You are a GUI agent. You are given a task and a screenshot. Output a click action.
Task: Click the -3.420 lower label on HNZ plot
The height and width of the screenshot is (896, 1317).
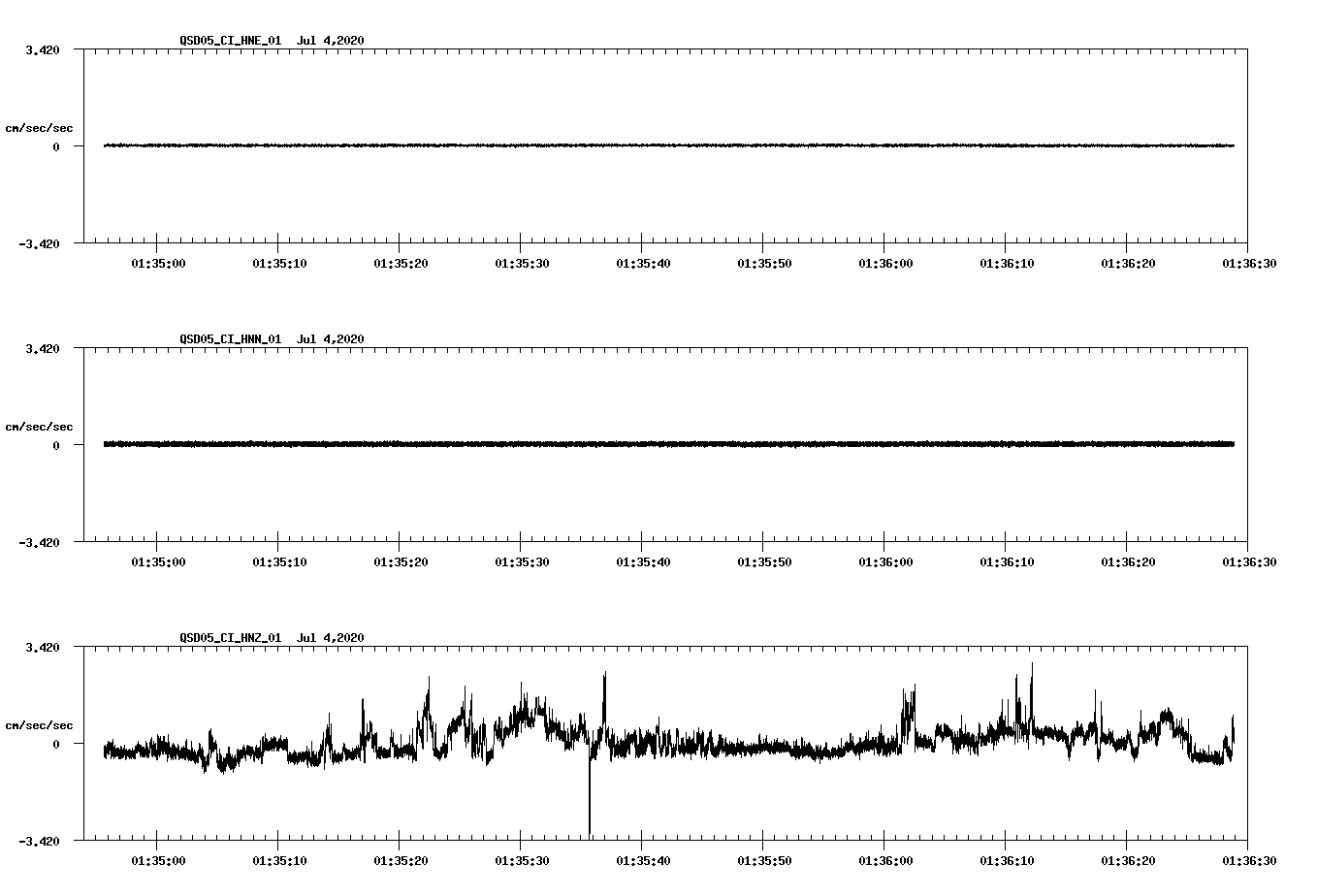(40, 841)
